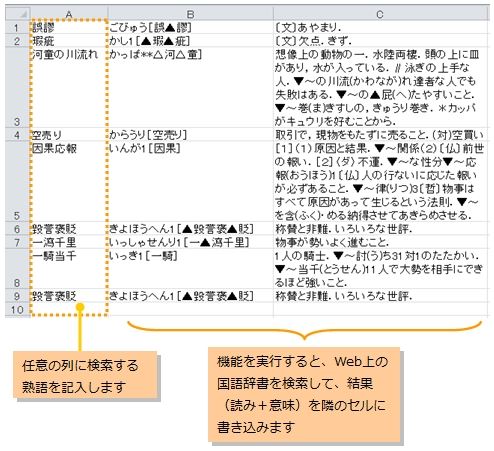Select column B header
Screen dimensions: 494x451
pos(190,14)
